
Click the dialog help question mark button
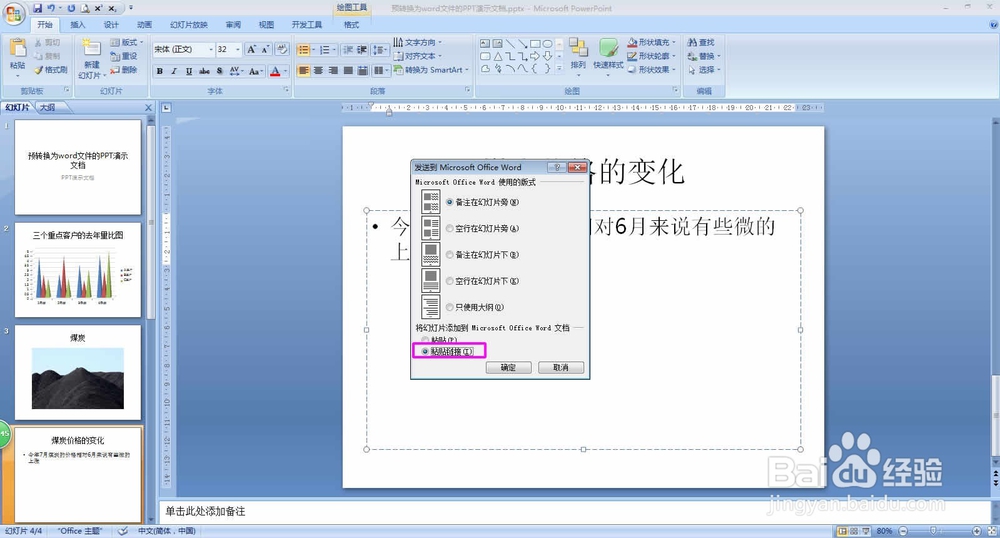pos(557,167)
